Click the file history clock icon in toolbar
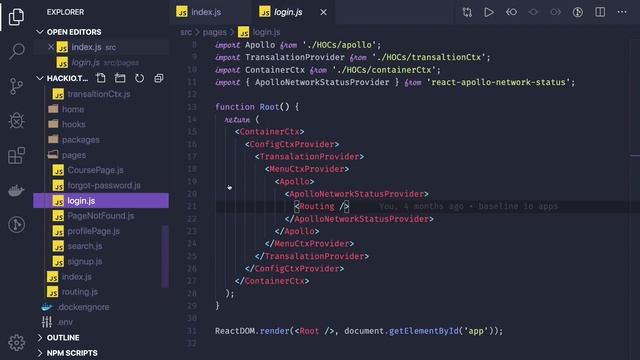The width and height of the screenshot is (640, 360). pyautogui.click(x=578, y=12)
